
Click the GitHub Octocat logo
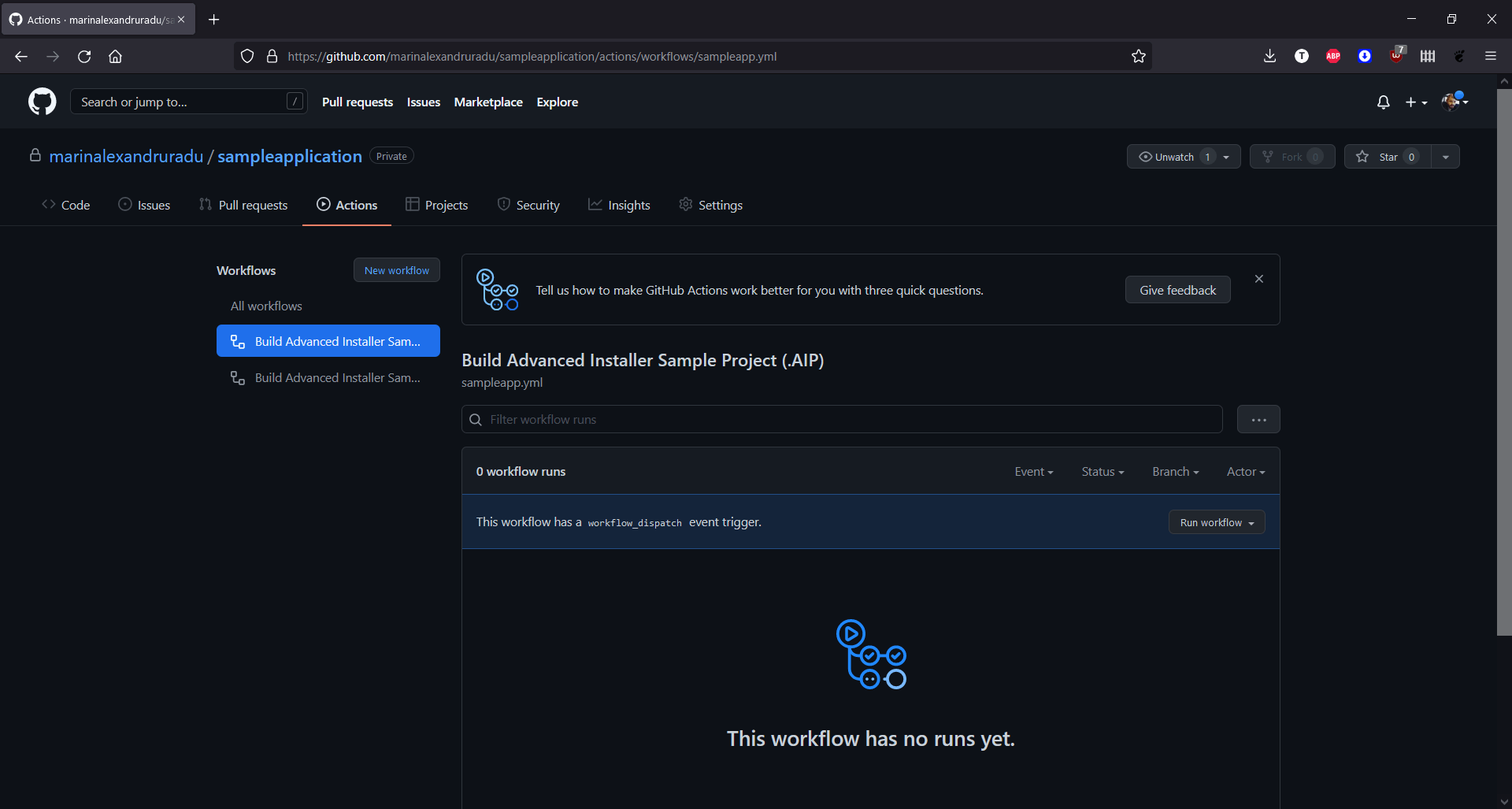(x=41, y=101)
